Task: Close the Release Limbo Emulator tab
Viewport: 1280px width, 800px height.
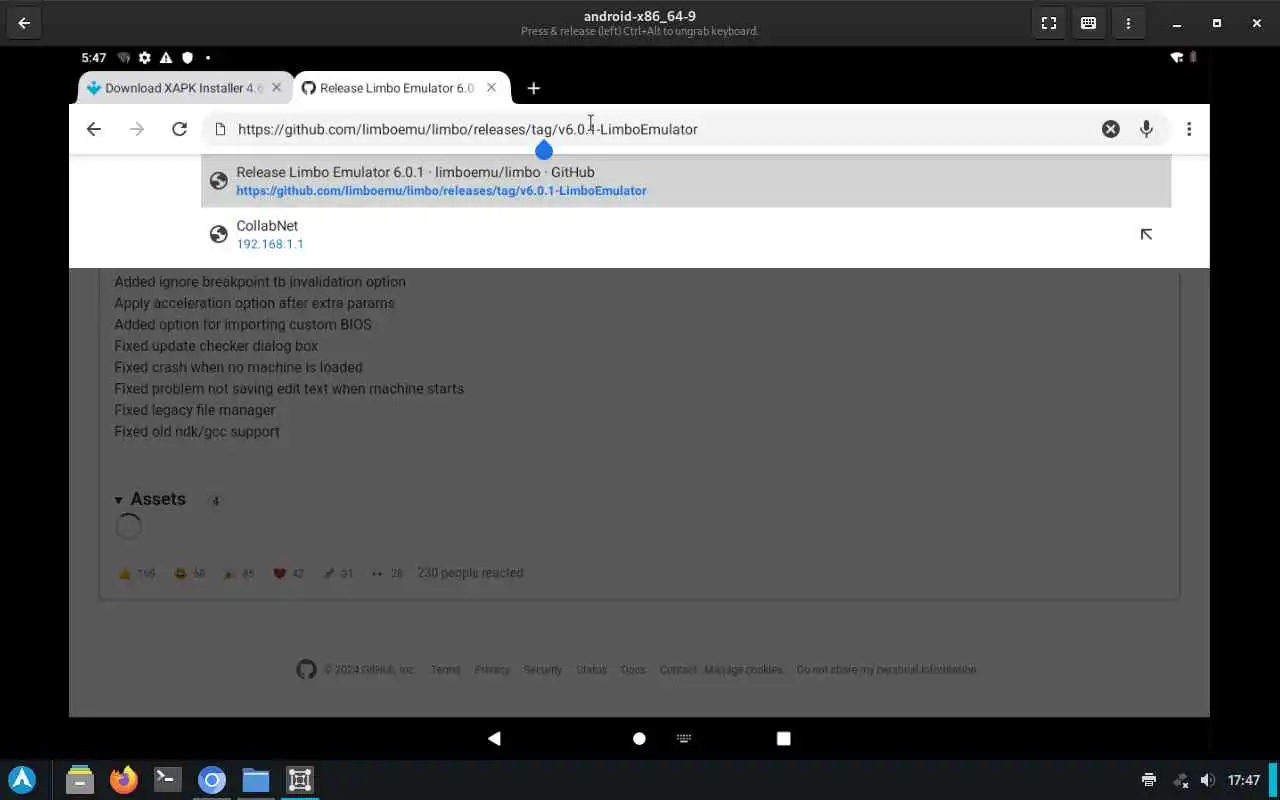Action: coord(492,88)
